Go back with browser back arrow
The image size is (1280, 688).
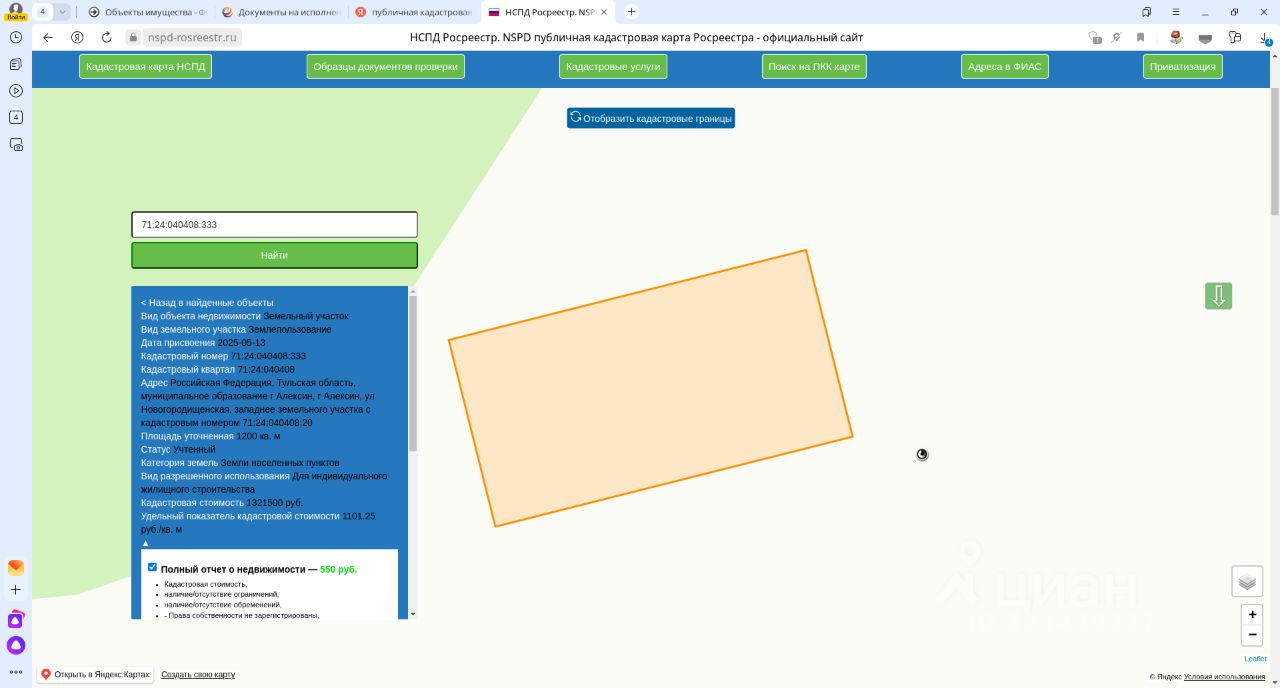pyautogui.click(x=48, y=37)
